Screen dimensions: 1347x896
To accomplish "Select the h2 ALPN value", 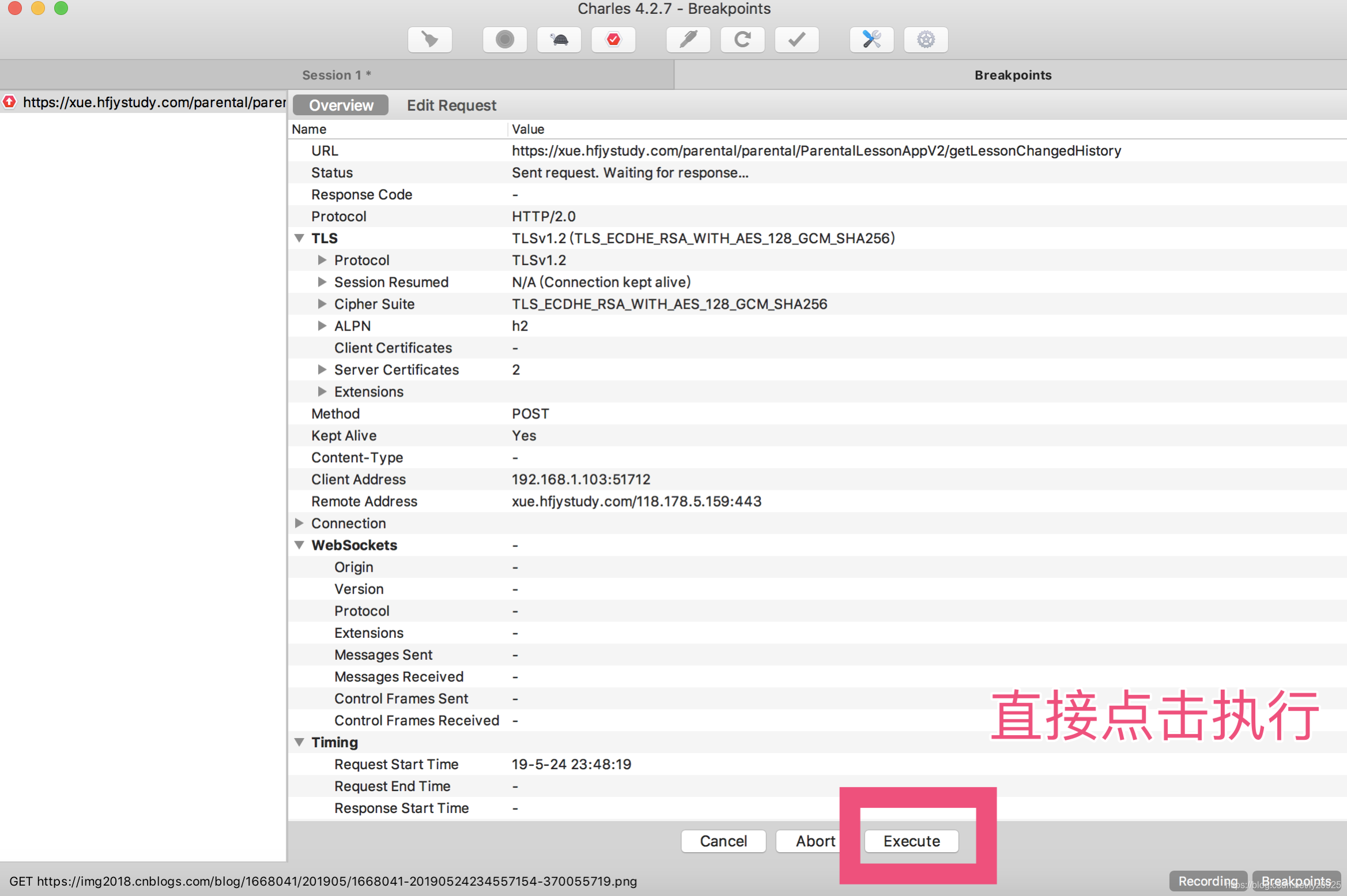I will click(x=520, y=326).
